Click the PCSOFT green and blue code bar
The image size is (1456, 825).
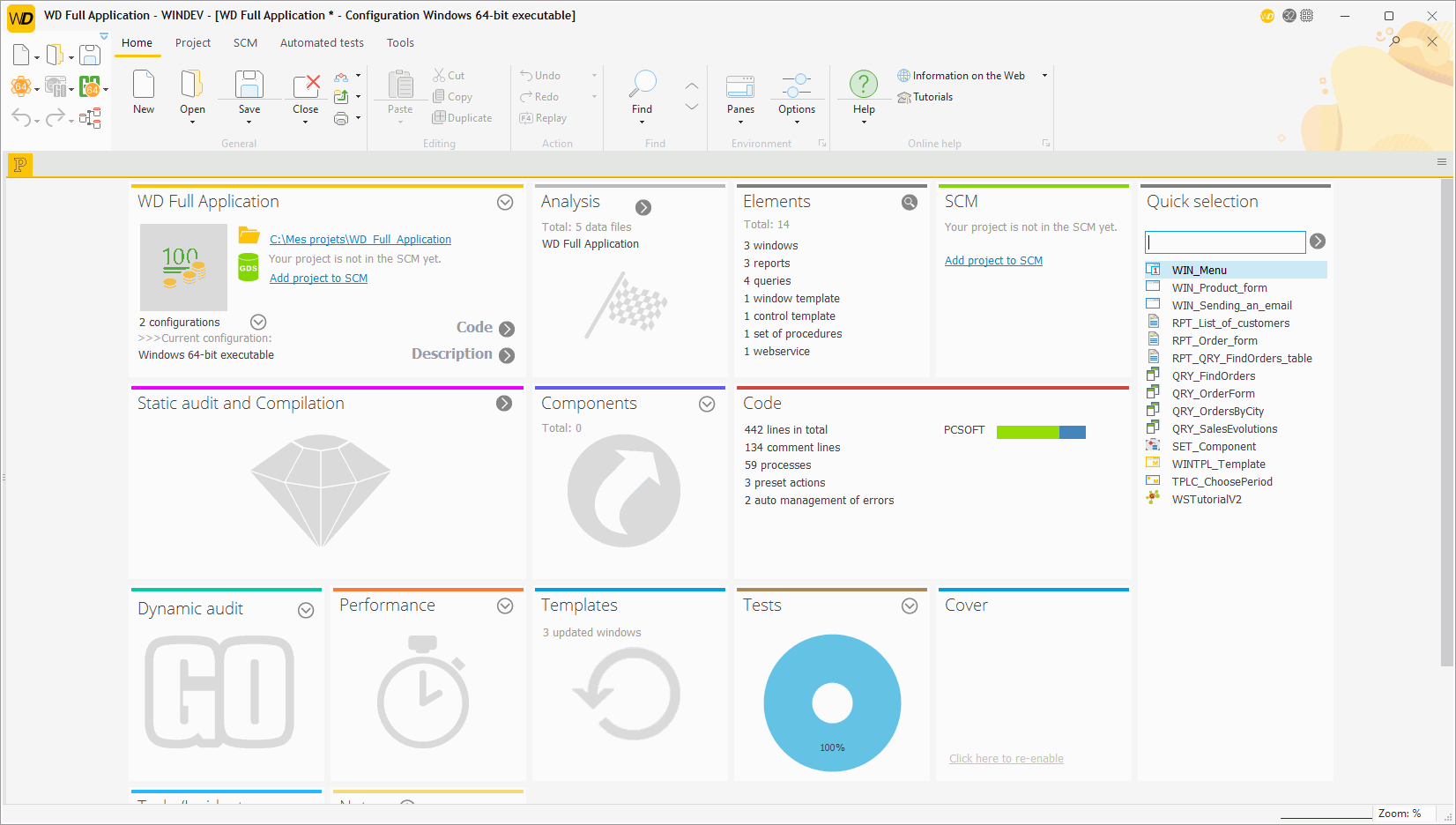pos(1041,432)
